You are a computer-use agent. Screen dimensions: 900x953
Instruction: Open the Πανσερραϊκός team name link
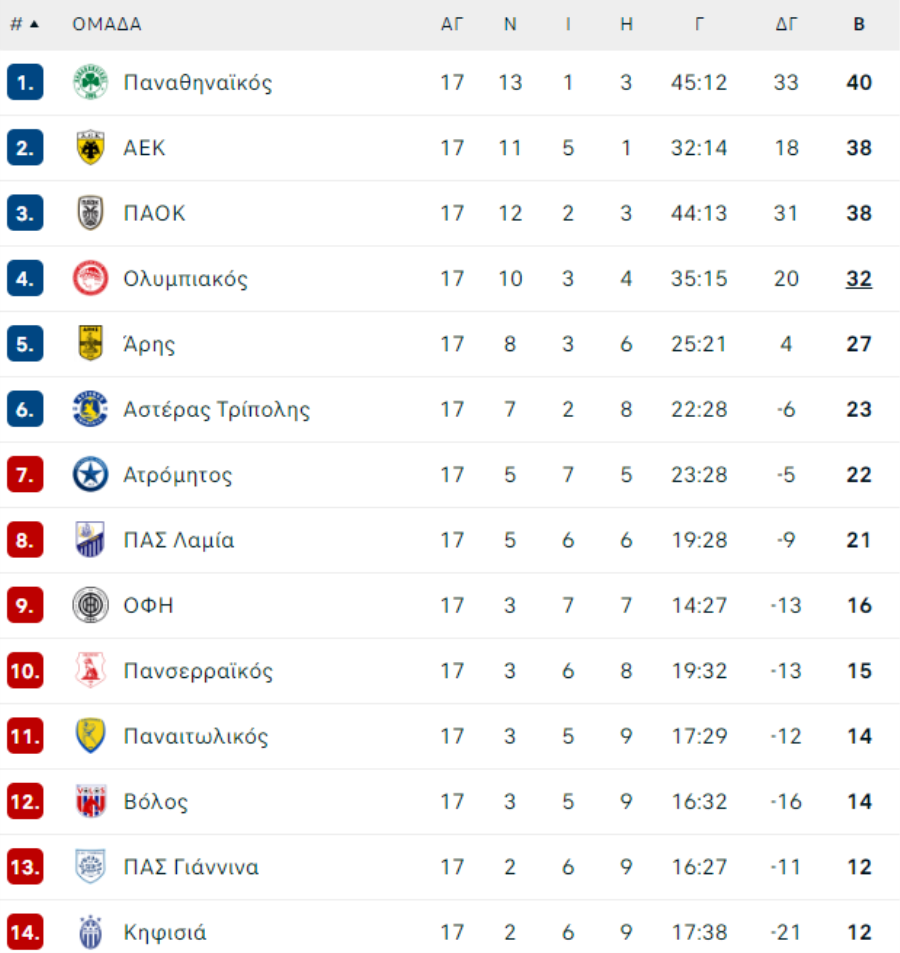click(198, 671)
